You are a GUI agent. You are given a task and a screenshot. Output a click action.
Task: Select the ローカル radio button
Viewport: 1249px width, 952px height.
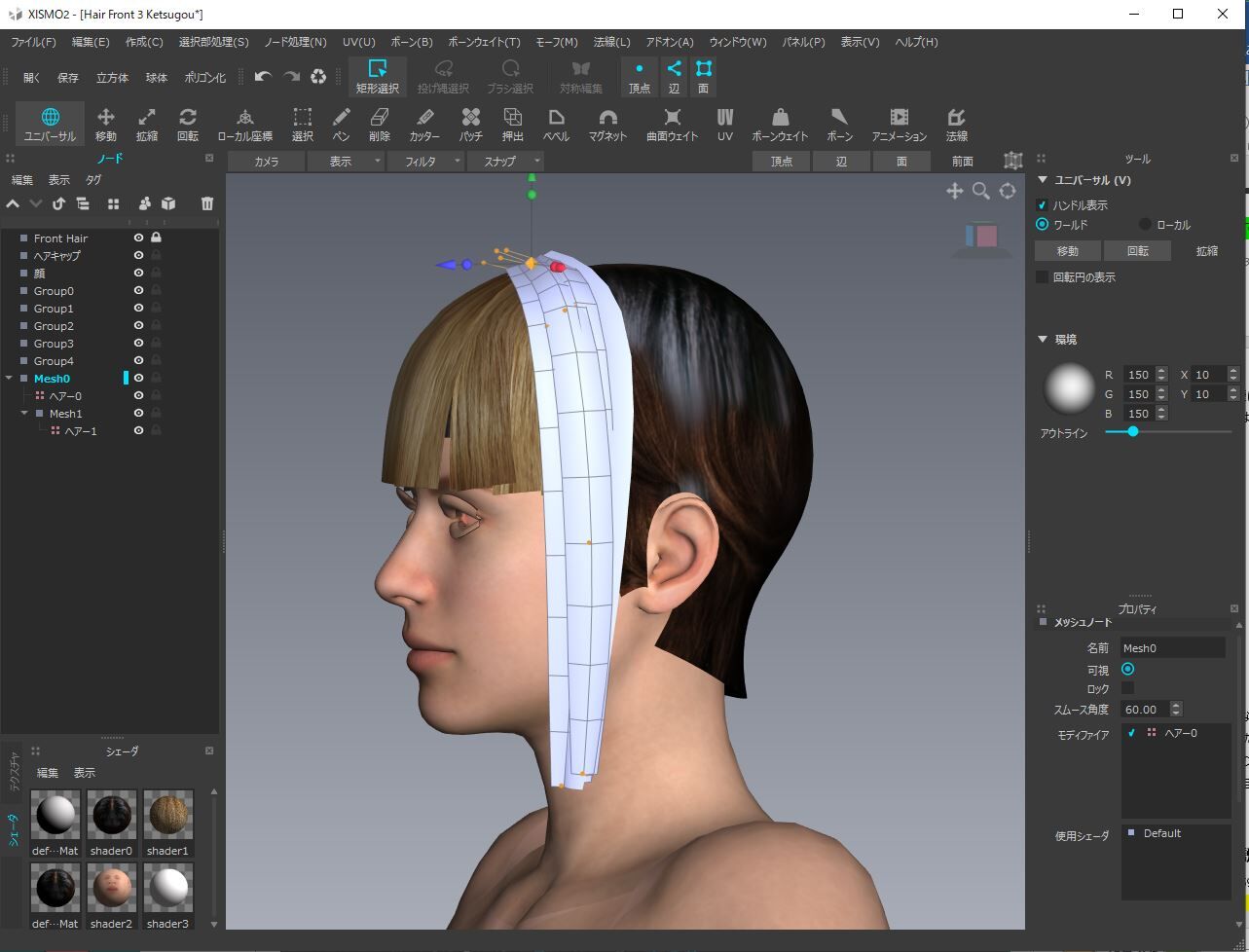[x=1145, y=225]
